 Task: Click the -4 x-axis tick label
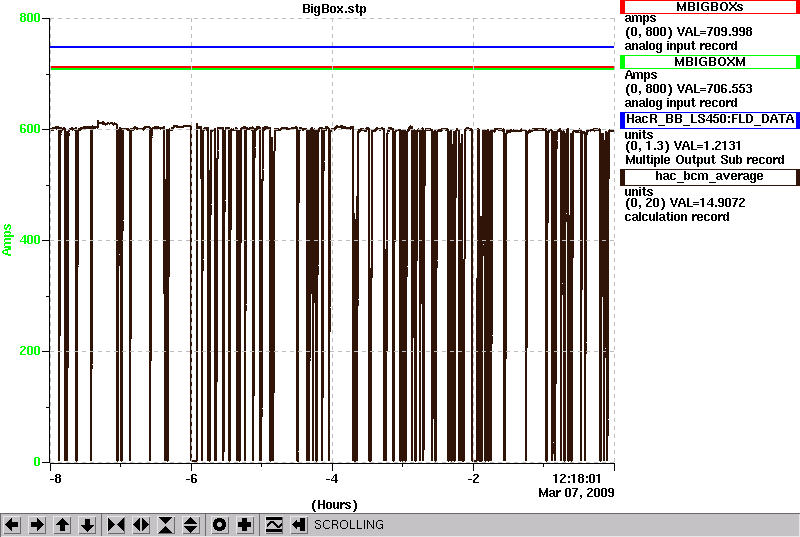332,479
